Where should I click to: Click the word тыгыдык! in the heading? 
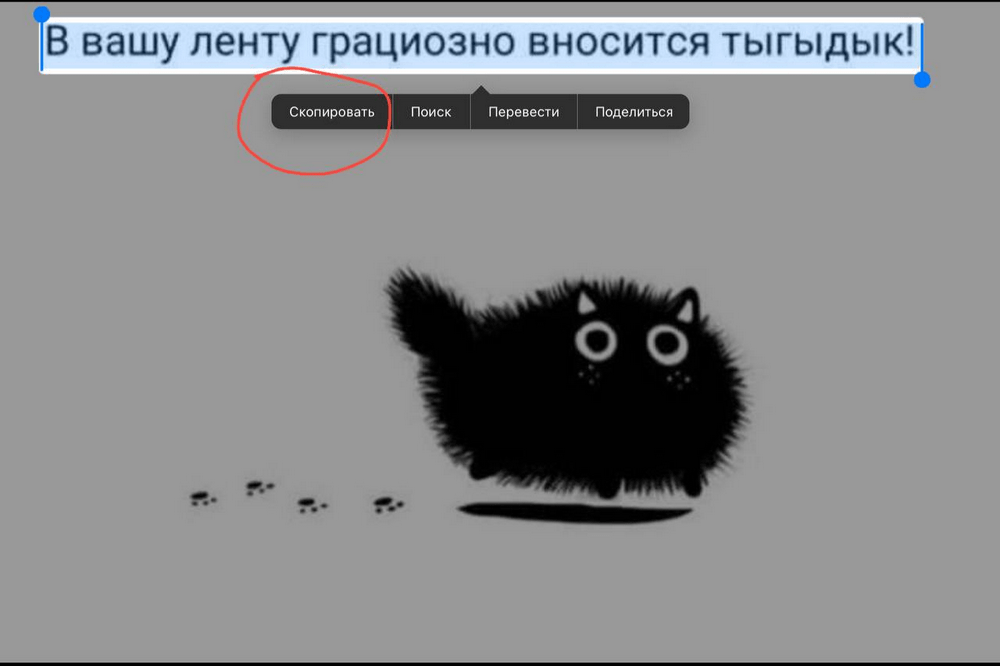tap(819, 42)
